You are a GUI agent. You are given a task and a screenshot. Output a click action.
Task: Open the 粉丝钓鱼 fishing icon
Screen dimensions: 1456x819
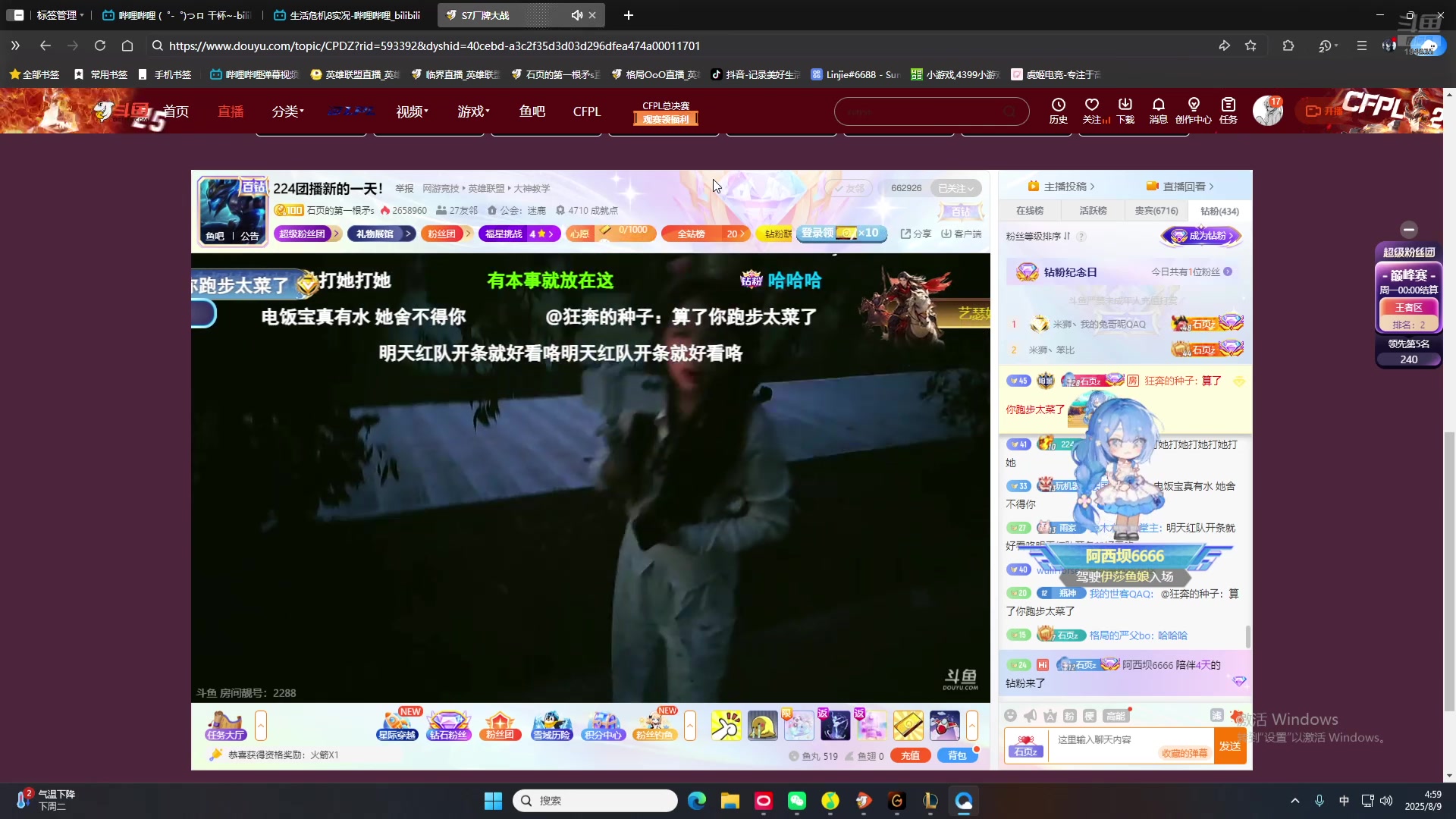pyautogui.click(x=654, y=726)
